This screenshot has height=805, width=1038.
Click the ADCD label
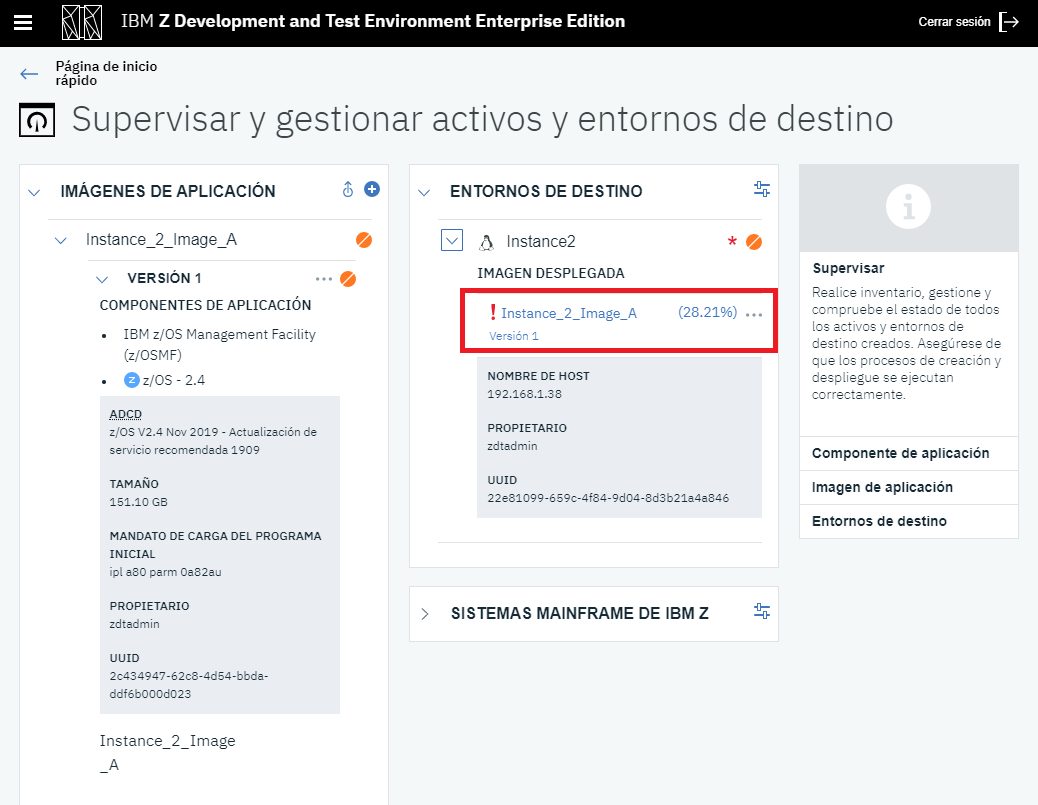(126, 414)
